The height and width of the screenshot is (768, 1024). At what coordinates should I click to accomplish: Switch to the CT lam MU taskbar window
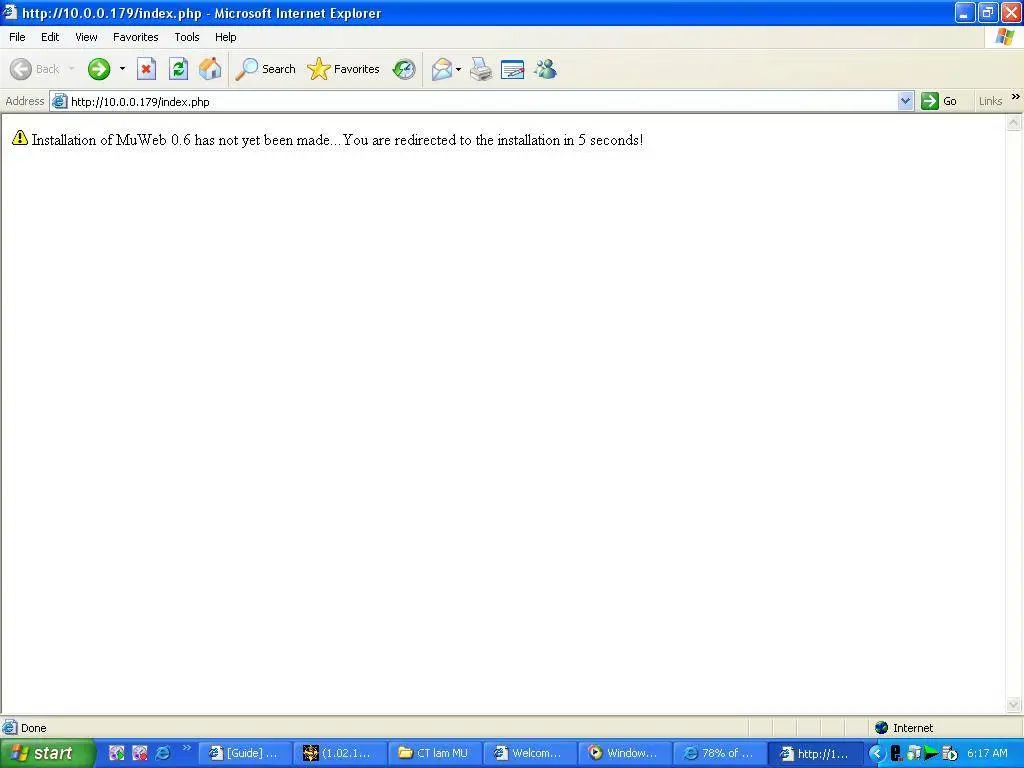tap(435, 753)
